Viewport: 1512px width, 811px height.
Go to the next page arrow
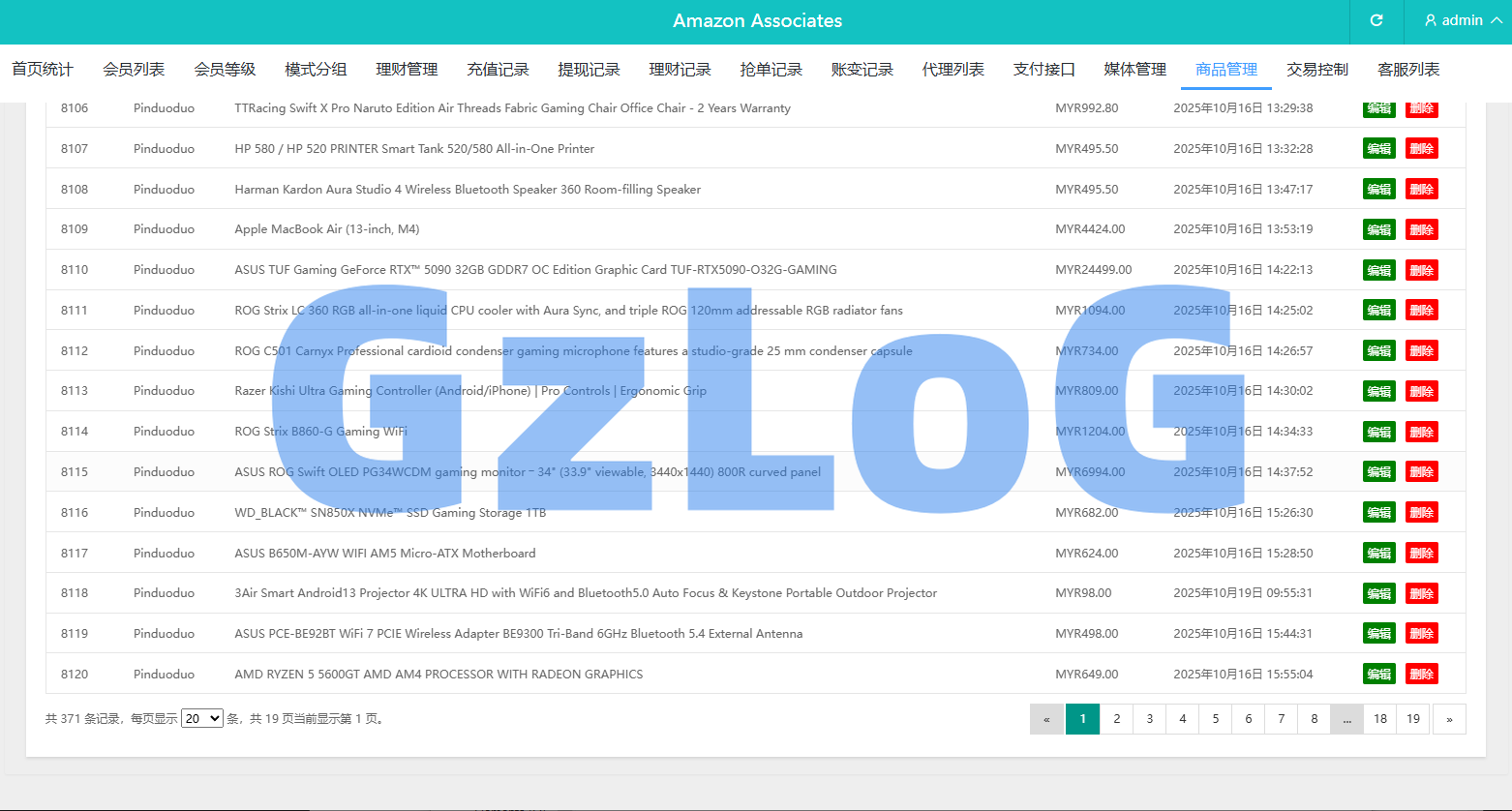click(1449, 719)
